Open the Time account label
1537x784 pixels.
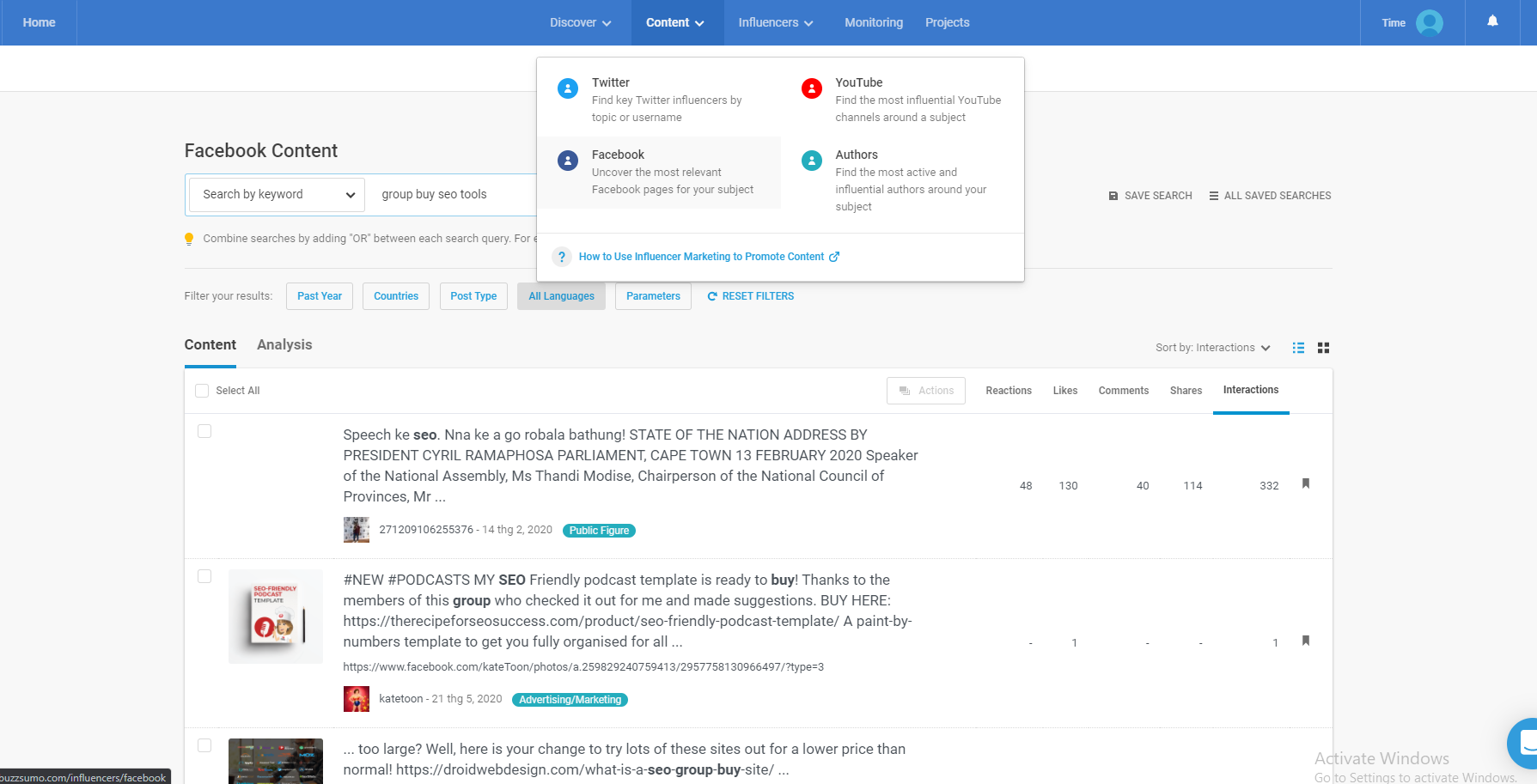(x=1394, y=23)
